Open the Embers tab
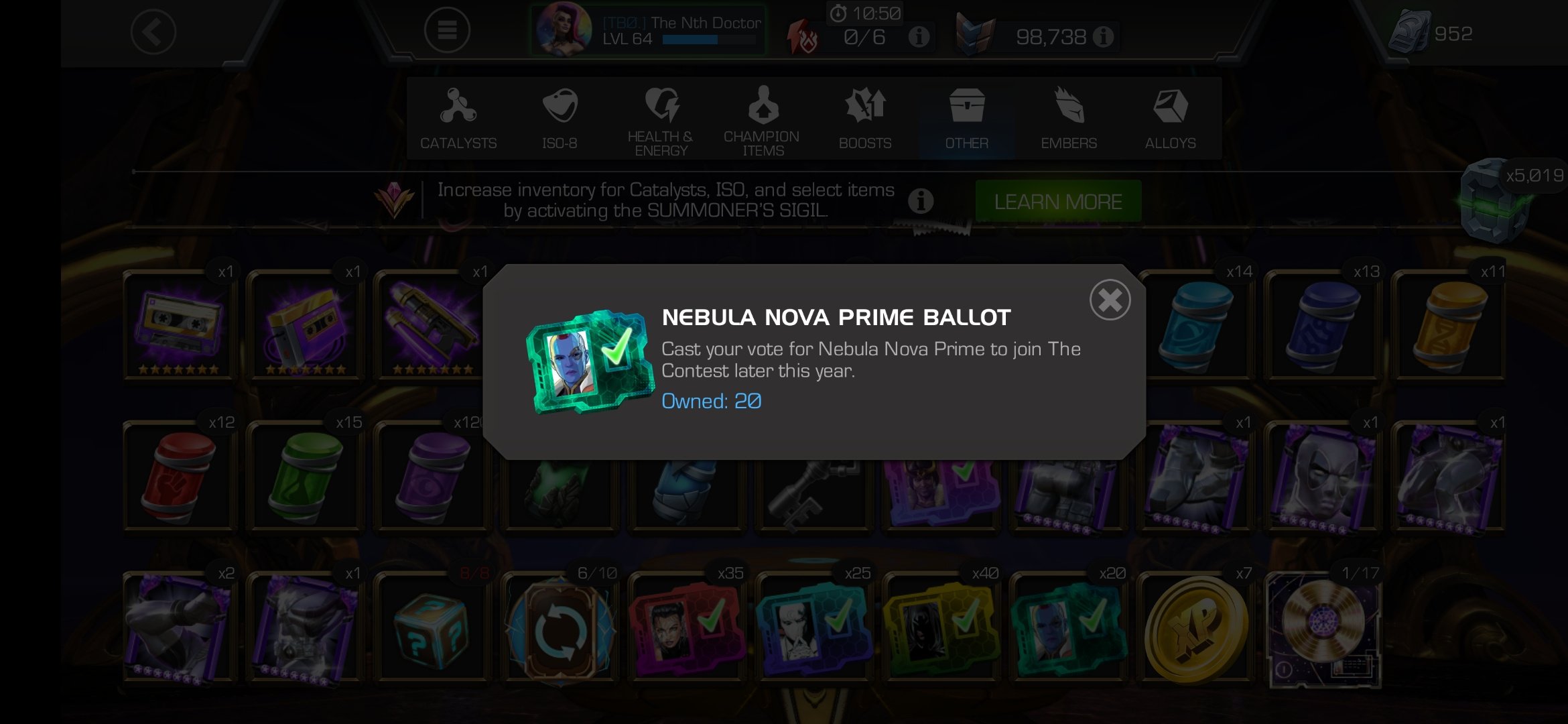The height and width of the screenshot is (724, 1568). coord(1069,119)
